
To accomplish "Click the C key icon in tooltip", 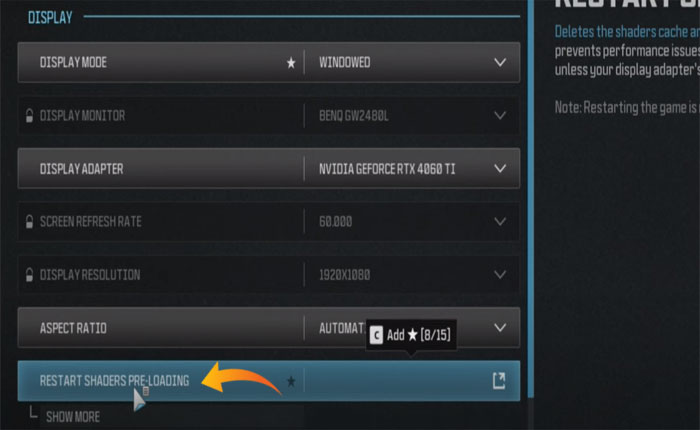I will point(376,335).
